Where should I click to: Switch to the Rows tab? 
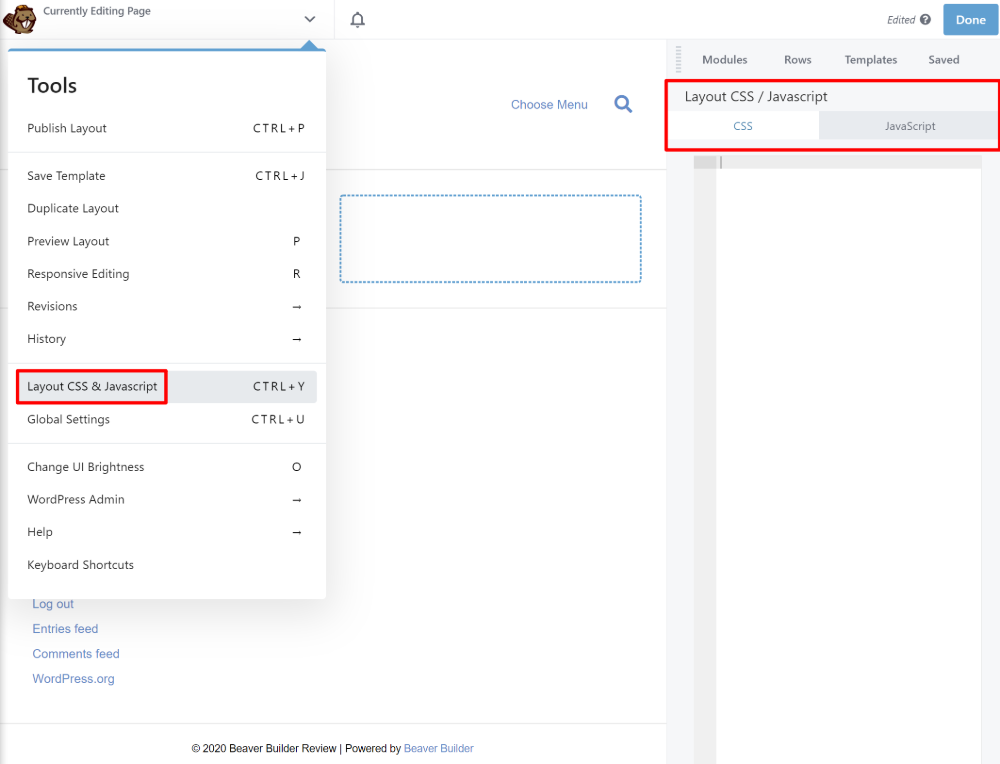point(798,59)
